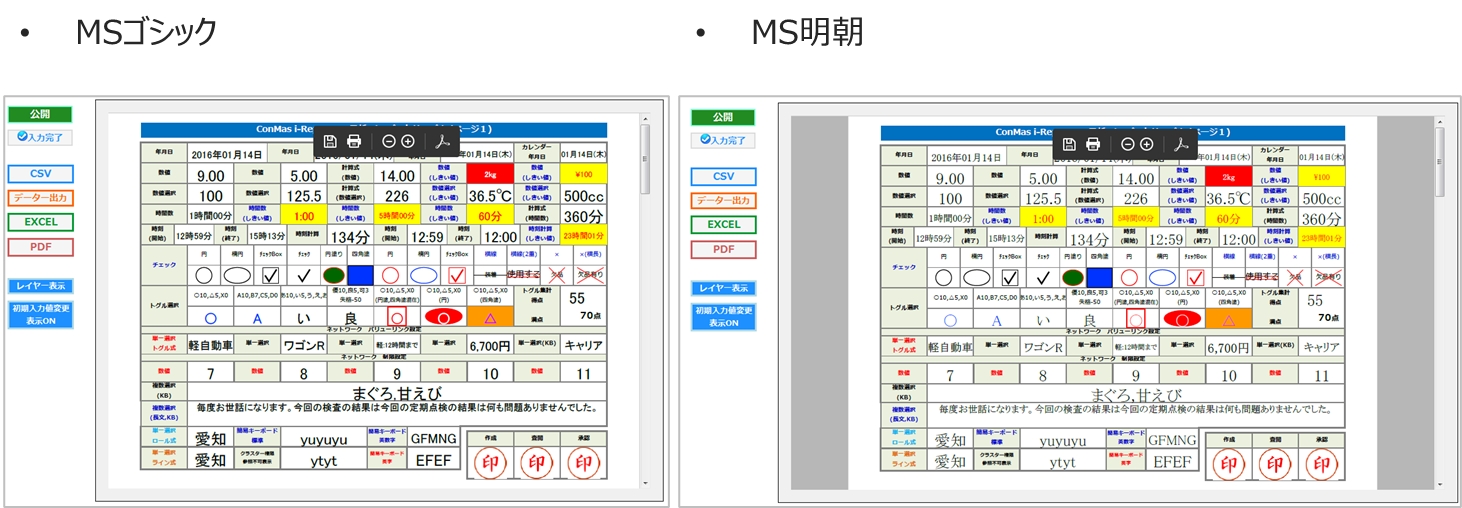
Task: Zoom in with the plus icon in the left viewer
Action: [x=408, y=141]
